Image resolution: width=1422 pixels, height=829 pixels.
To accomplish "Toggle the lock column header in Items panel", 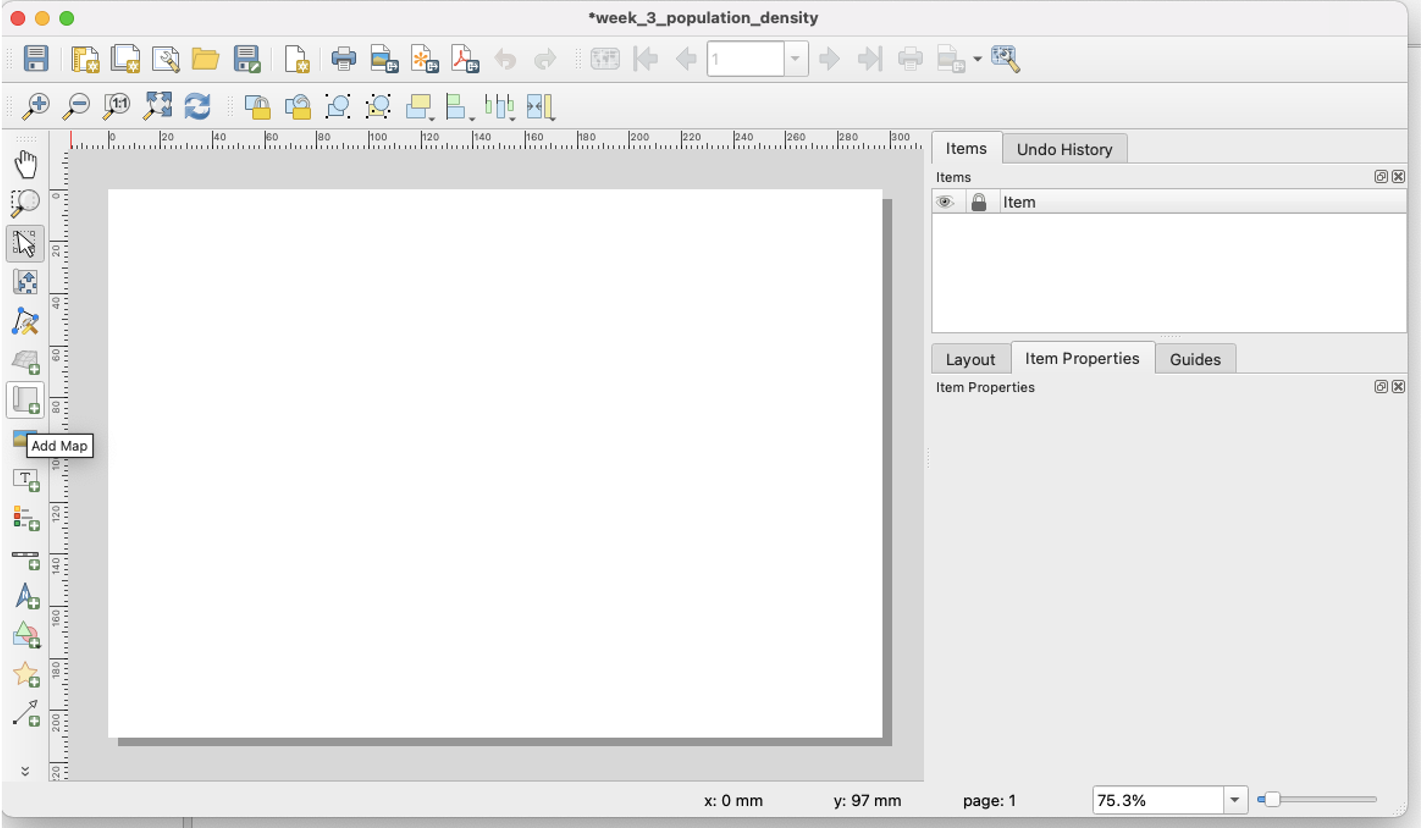I will coord(978,201).
